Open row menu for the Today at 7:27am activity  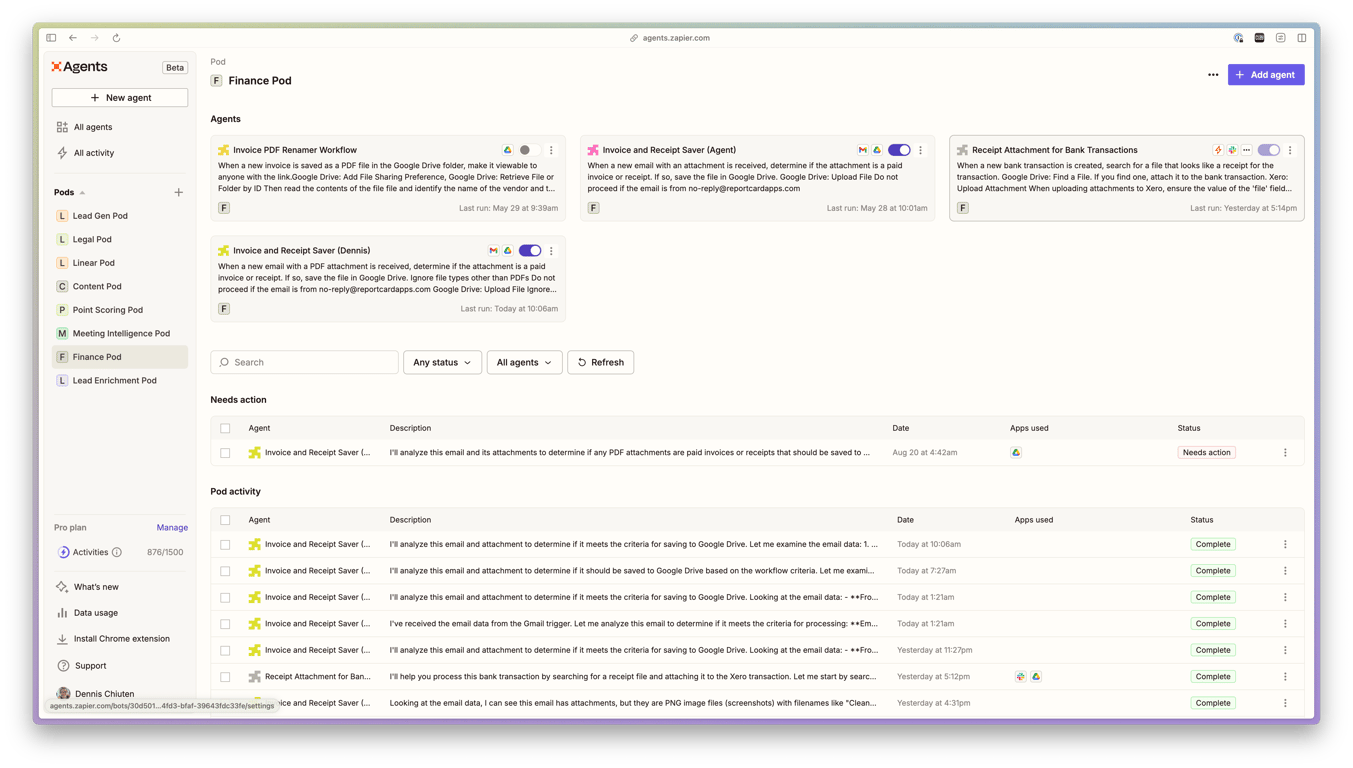1286,571
